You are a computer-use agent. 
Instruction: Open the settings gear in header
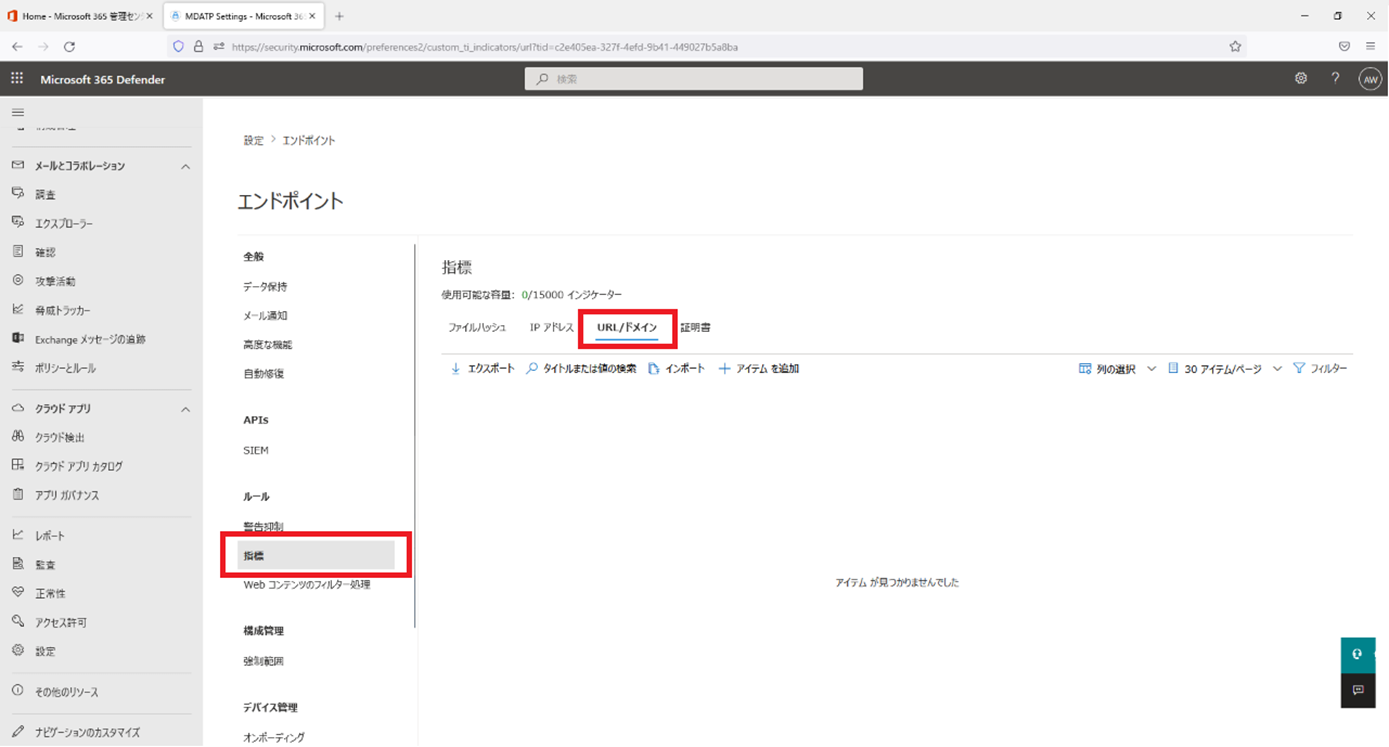point(1301,79)
